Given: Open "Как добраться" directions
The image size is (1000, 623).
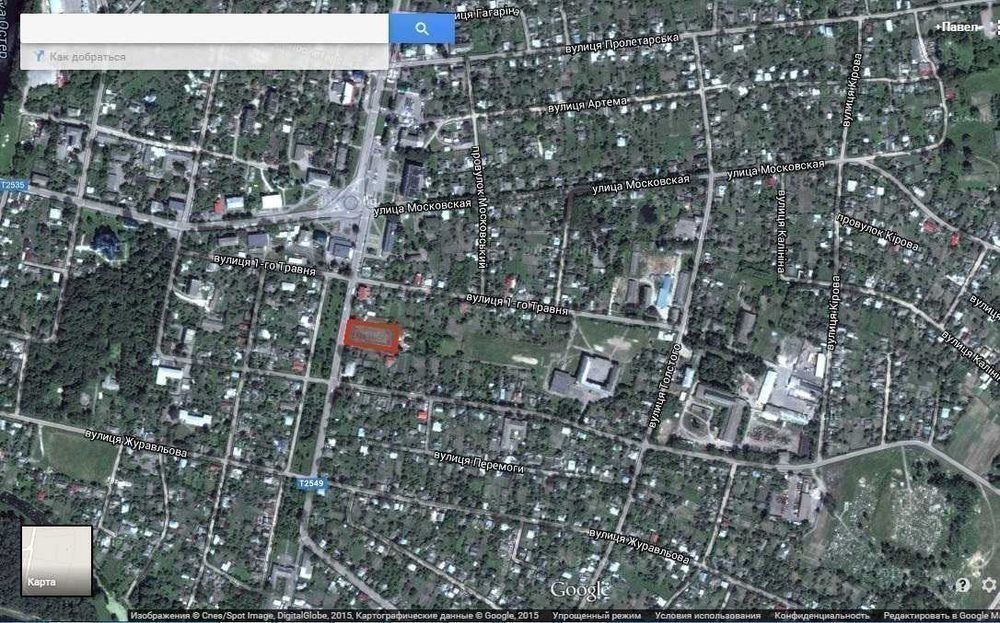Looking at the screenshot, I should (88, 57).
